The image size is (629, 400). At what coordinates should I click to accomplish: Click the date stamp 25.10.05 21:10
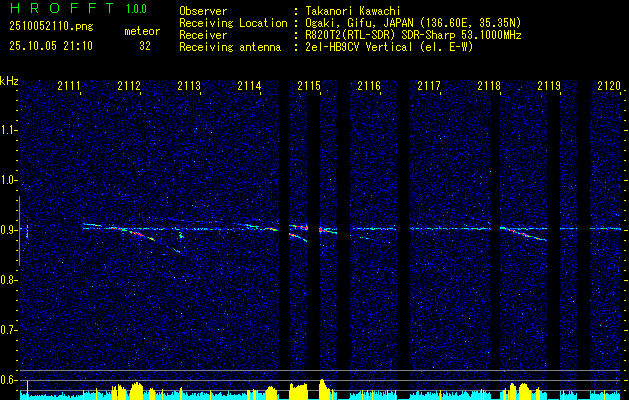(x=51, y=46)
